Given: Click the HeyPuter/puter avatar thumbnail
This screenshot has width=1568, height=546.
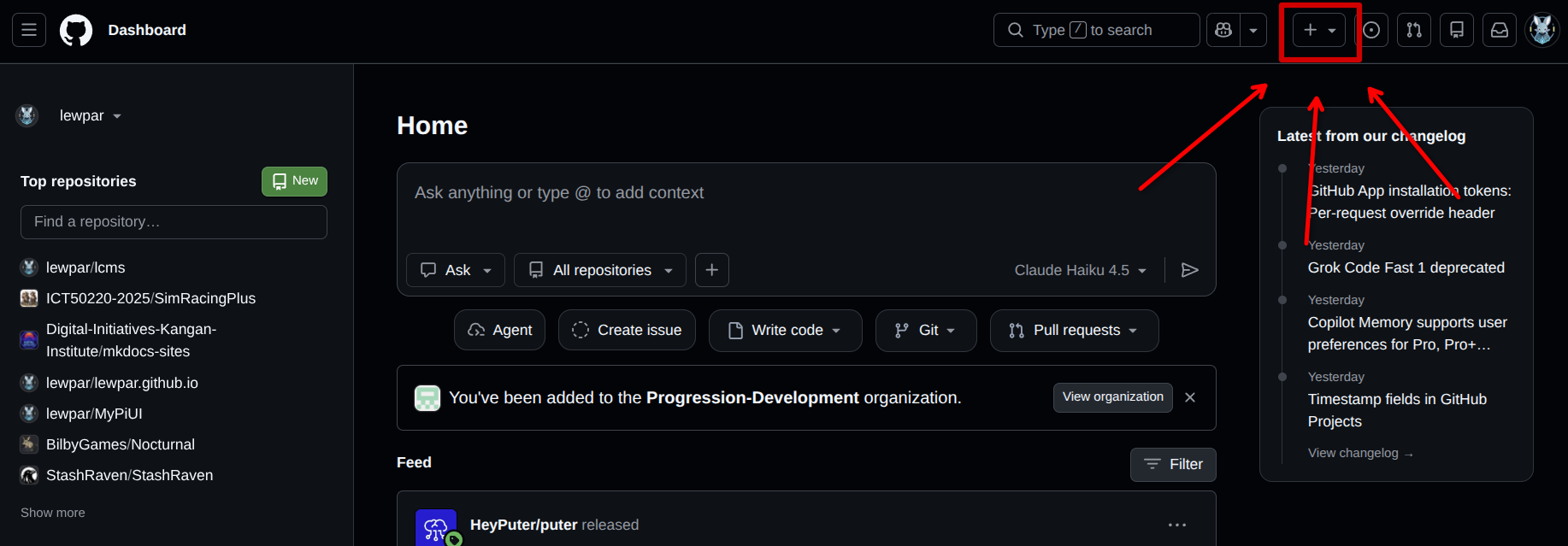Looking at the screenshot, I should pyautogui.click(x=436, y=528).
